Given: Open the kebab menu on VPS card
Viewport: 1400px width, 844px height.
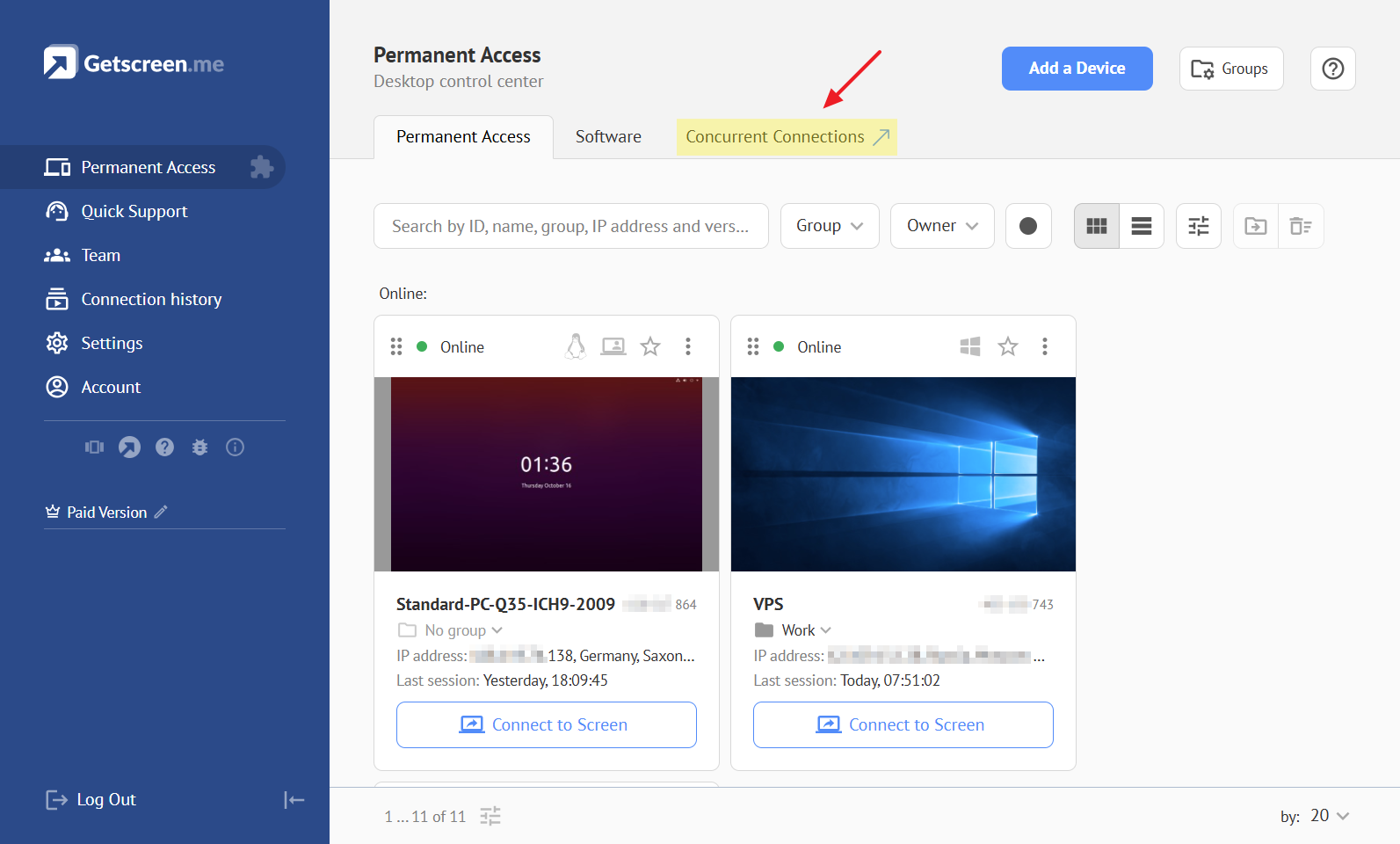Looking at the screenshot, I should click(1044, 346).
